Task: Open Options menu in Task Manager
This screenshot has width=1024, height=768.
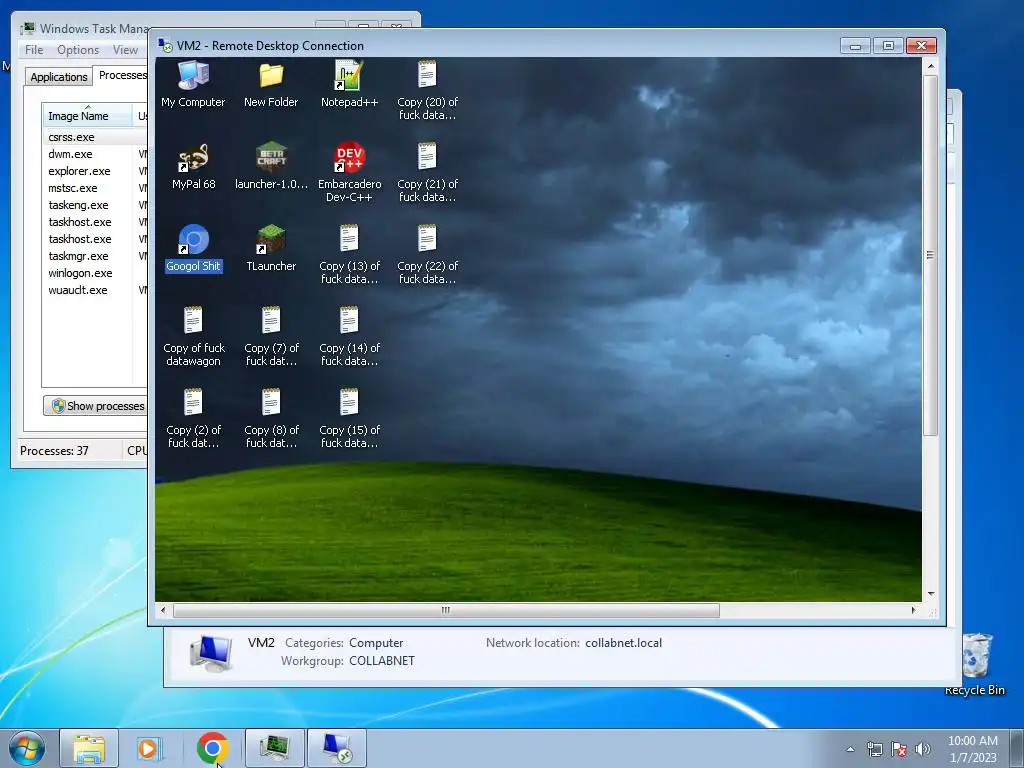Action: click(78, 50)
